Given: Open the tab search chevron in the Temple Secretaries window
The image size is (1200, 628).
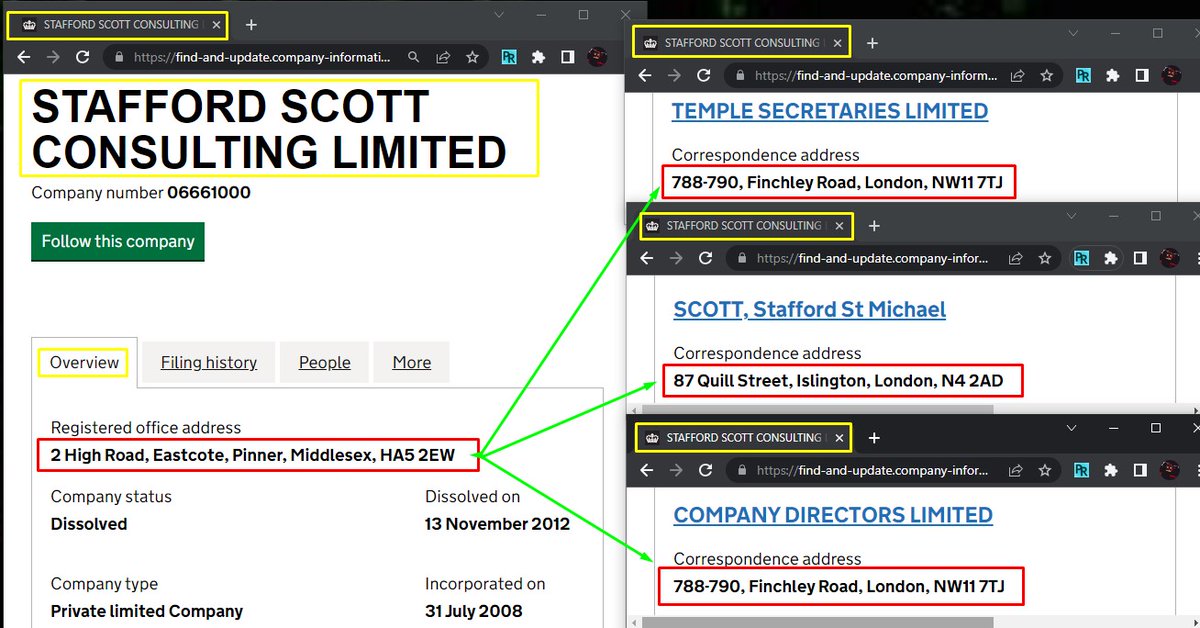Looking at the screenshot, I should 1072,33.
